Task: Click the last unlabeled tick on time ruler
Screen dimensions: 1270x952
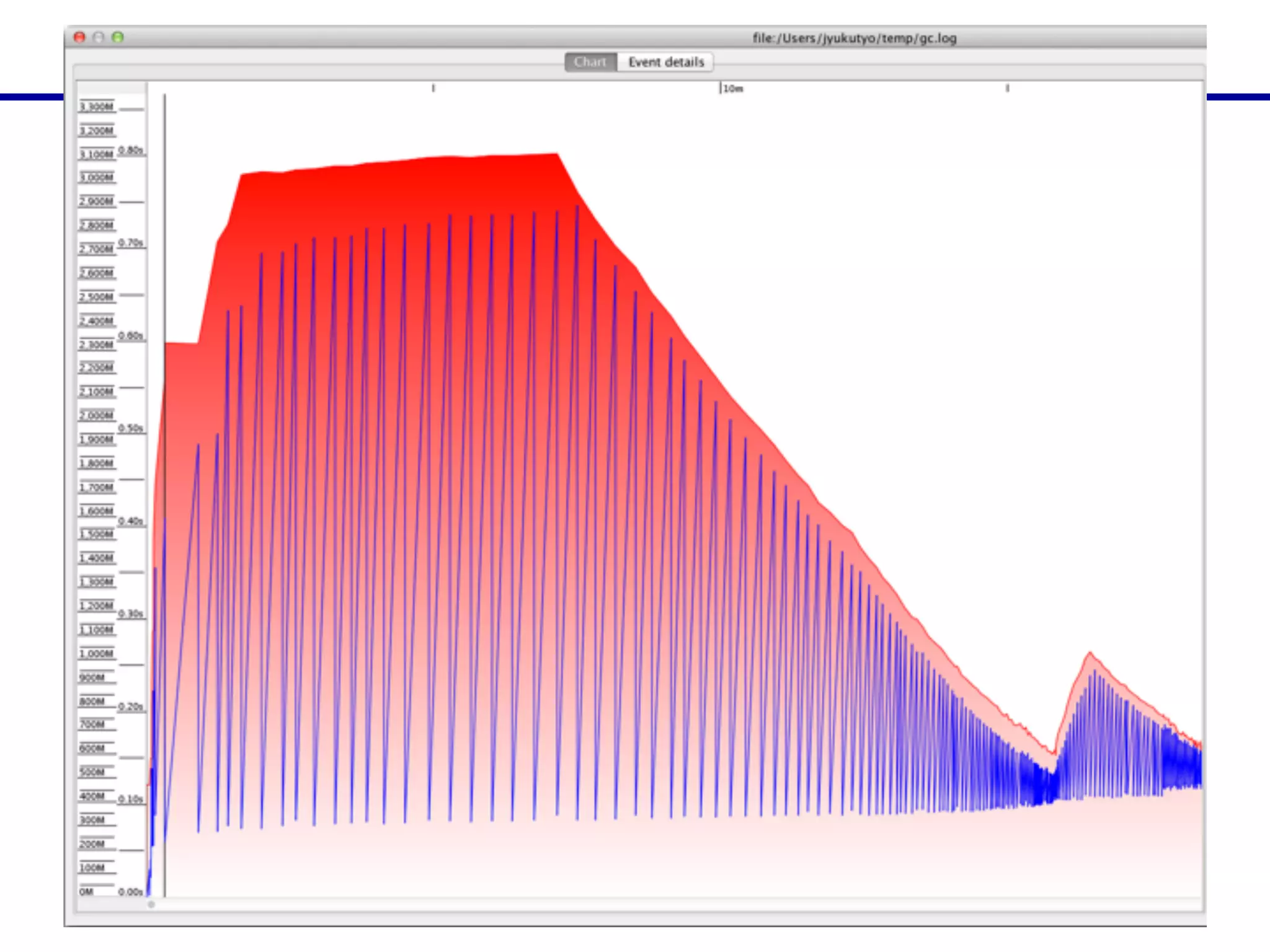Action: tap(1007, 89)
